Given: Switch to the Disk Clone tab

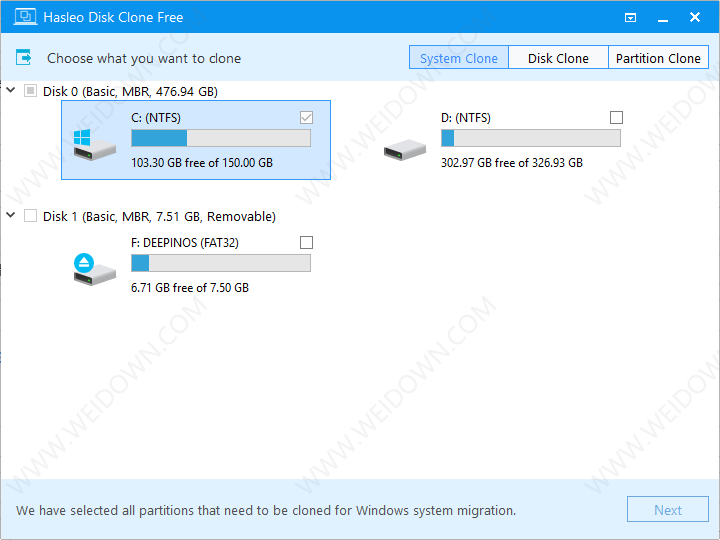Looking at the screenshot, I should [558, 57].
